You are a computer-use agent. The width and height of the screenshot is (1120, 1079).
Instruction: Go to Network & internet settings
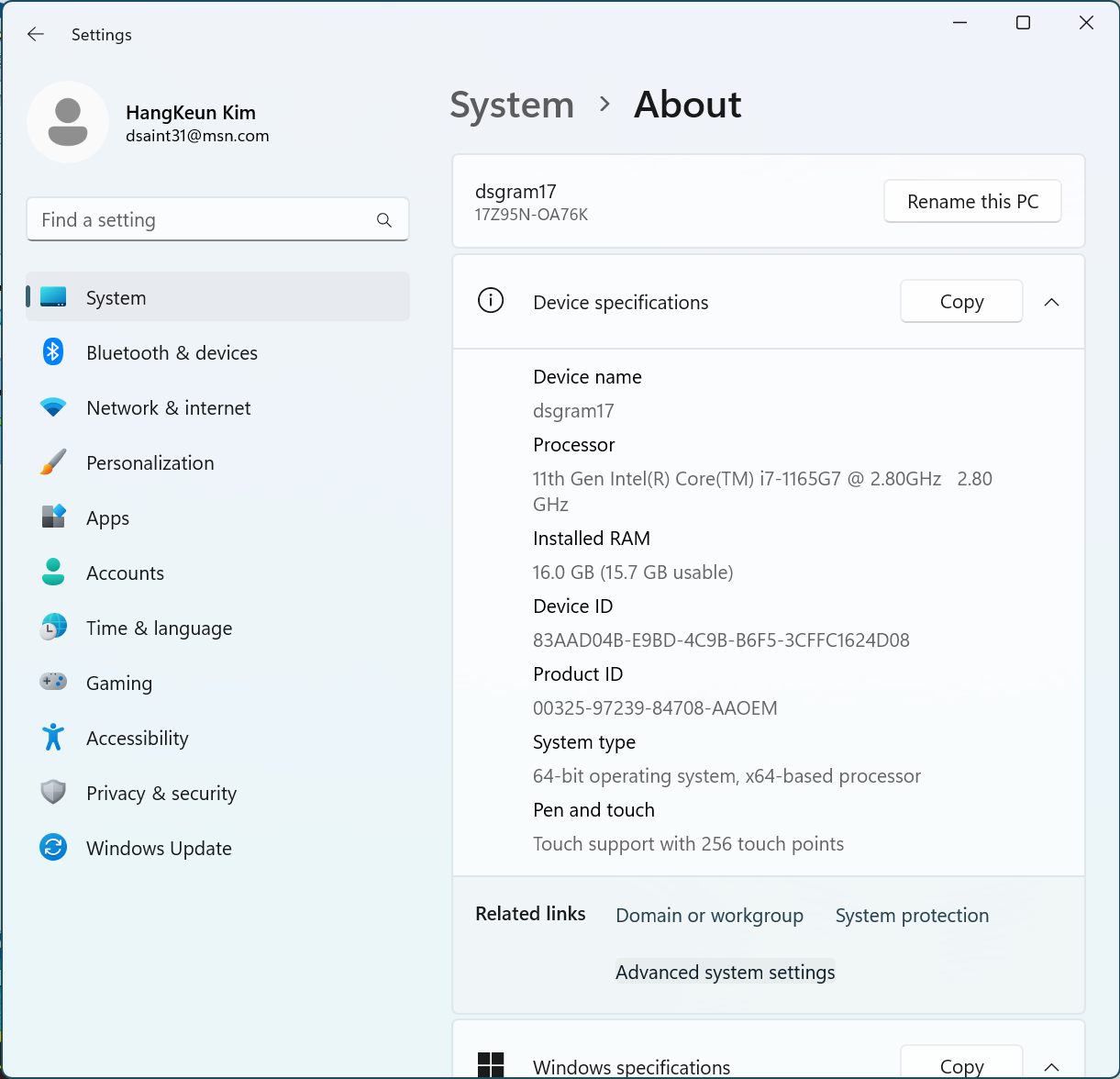coord(217,407)
